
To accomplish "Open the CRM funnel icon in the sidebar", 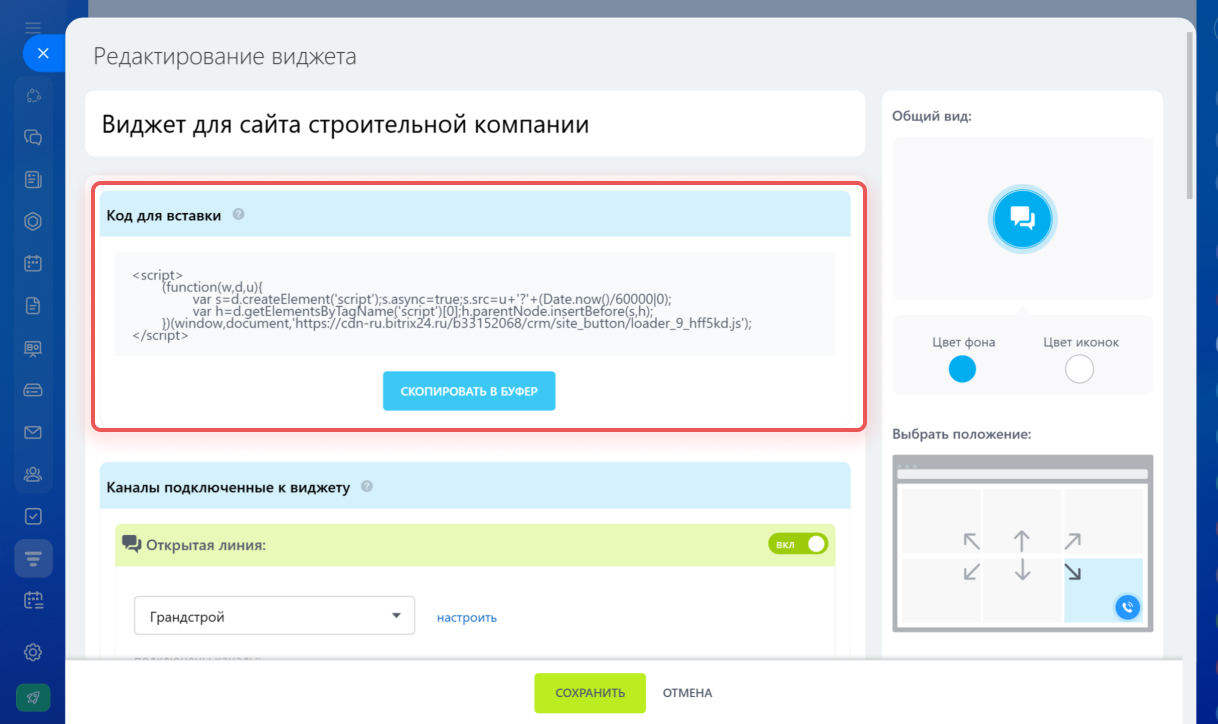I will (33, 558).
